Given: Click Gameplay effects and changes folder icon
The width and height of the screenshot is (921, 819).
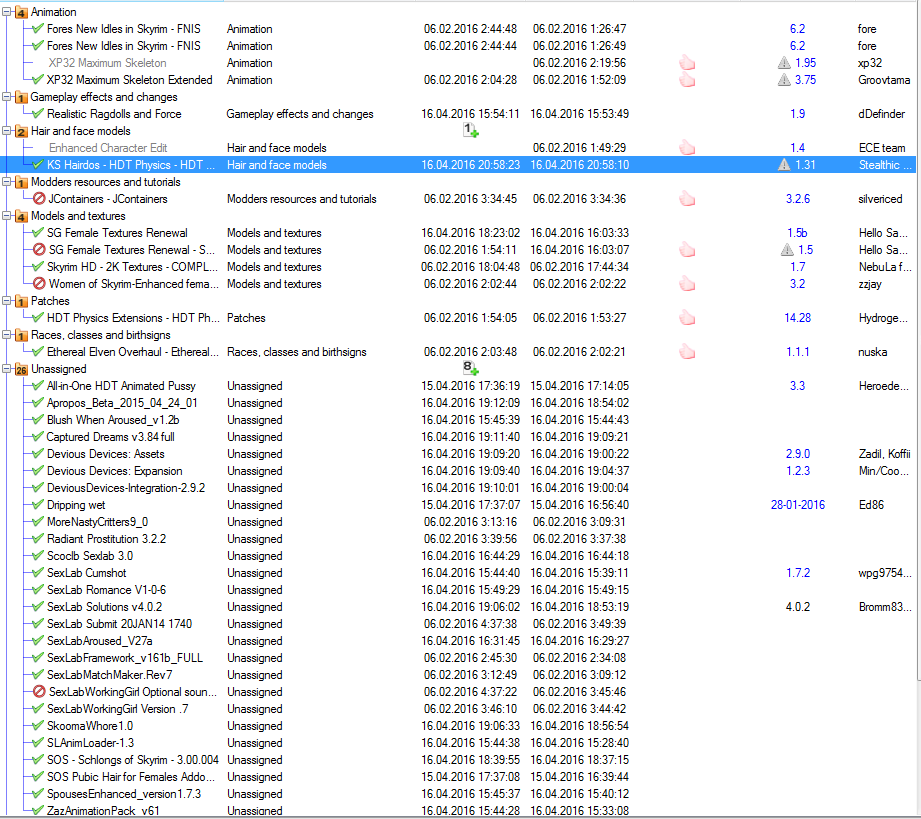Looking at the screenshot, I should coord(21,98).
